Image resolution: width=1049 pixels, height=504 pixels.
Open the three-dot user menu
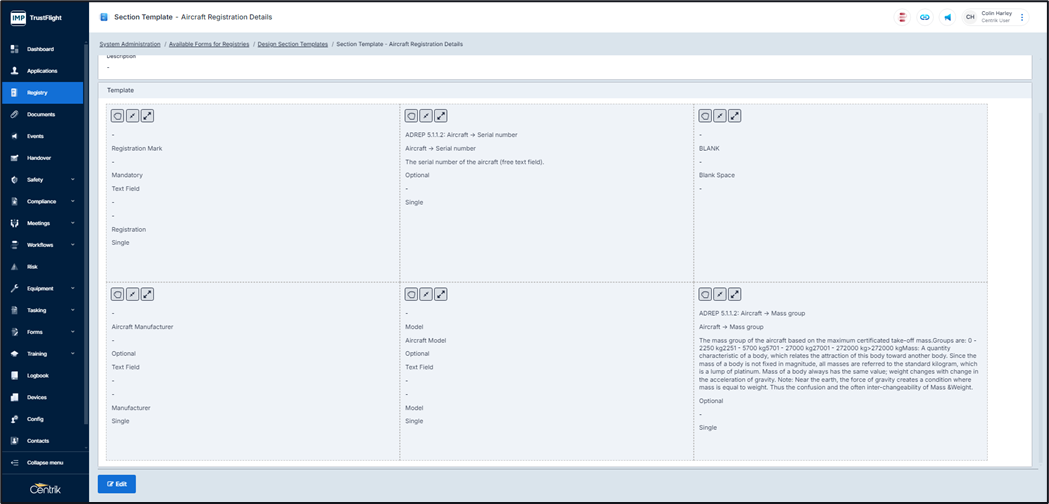click(1022, 17)
